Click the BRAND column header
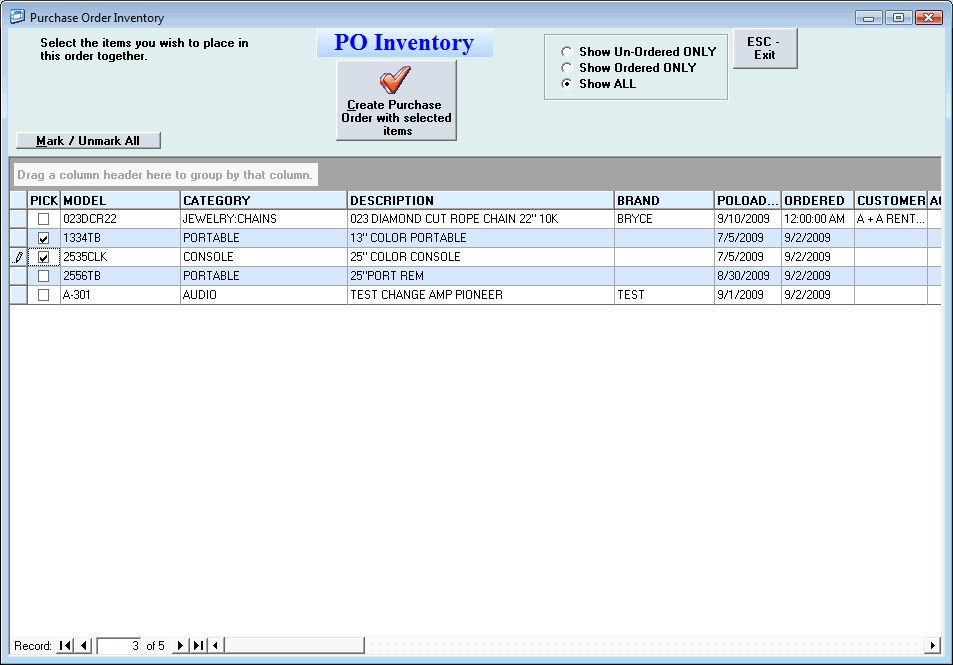 coord(663,201)
